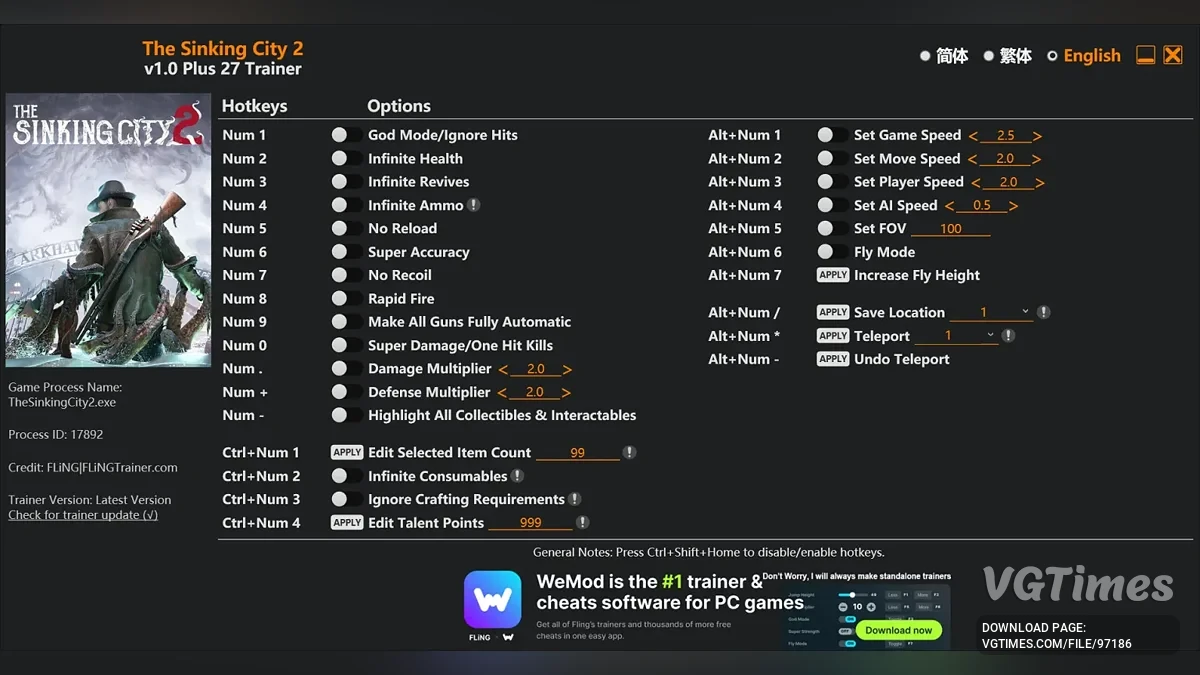Open Save Location slot dropdown
Screen dimensions: 1200x675
tap(991, 312)
